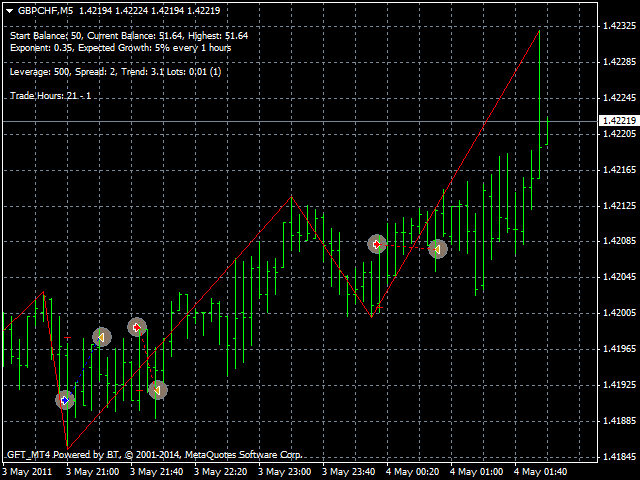
Task: Click the rightmost orange close arrow near 00:30
Action: (438, 249)
